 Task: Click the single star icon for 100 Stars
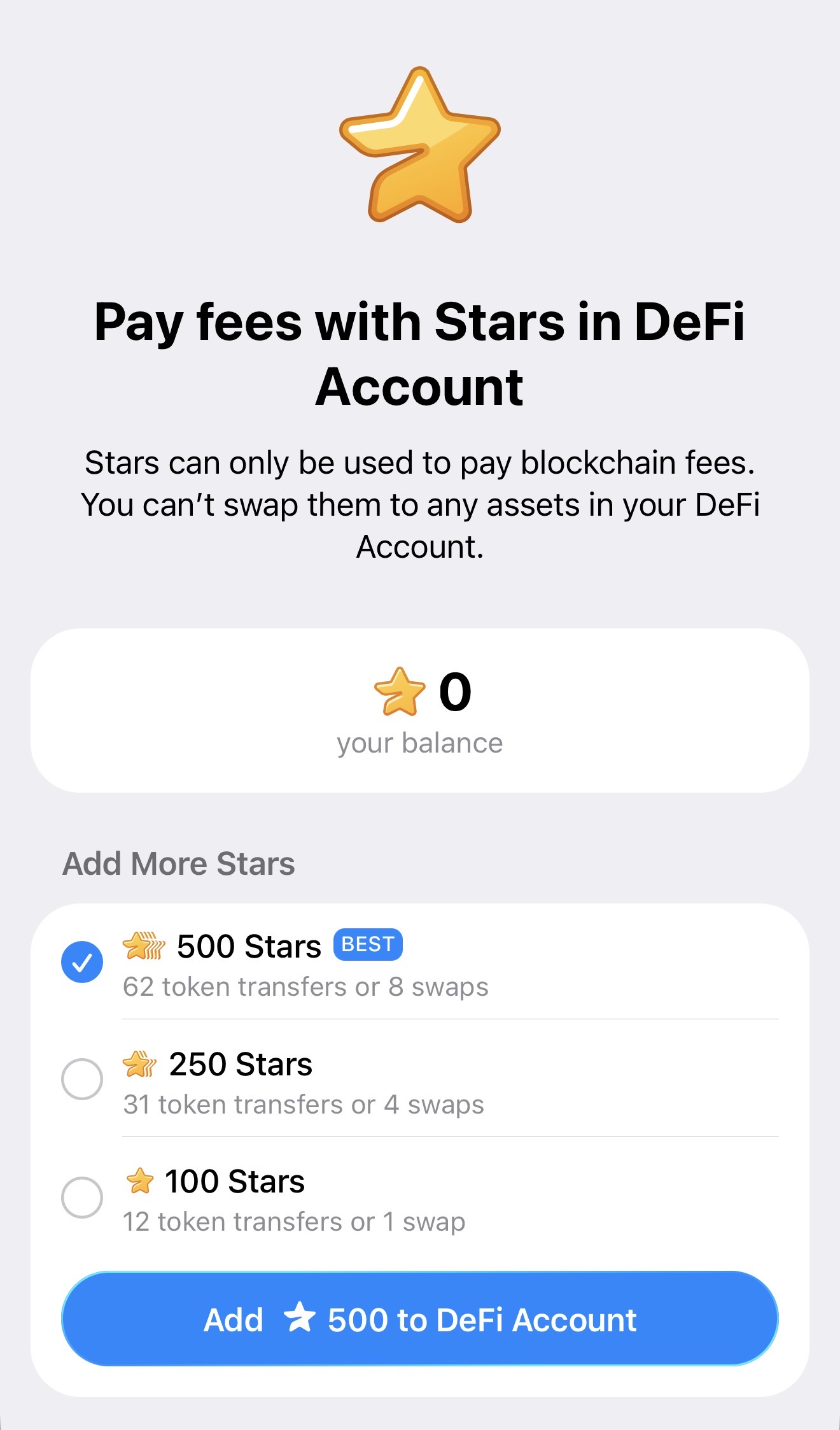coord(140,1181)
